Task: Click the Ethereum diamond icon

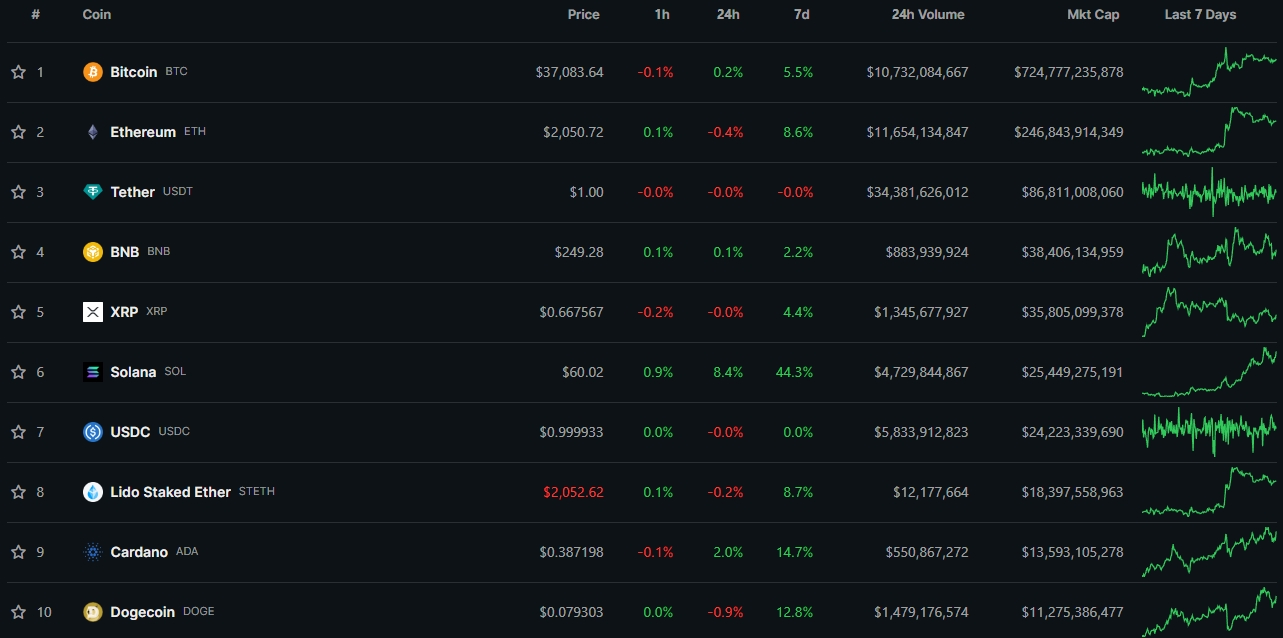Action: pyautogui.click(x=93, y=132)
